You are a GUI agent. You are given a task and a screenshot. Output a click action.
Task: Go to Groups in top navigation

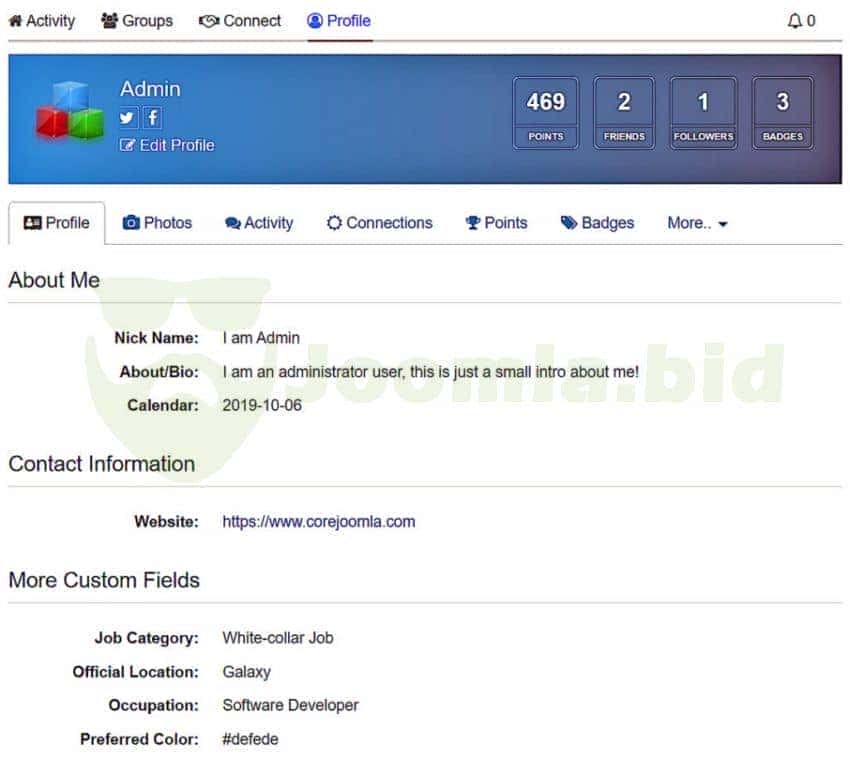(137, 21)
